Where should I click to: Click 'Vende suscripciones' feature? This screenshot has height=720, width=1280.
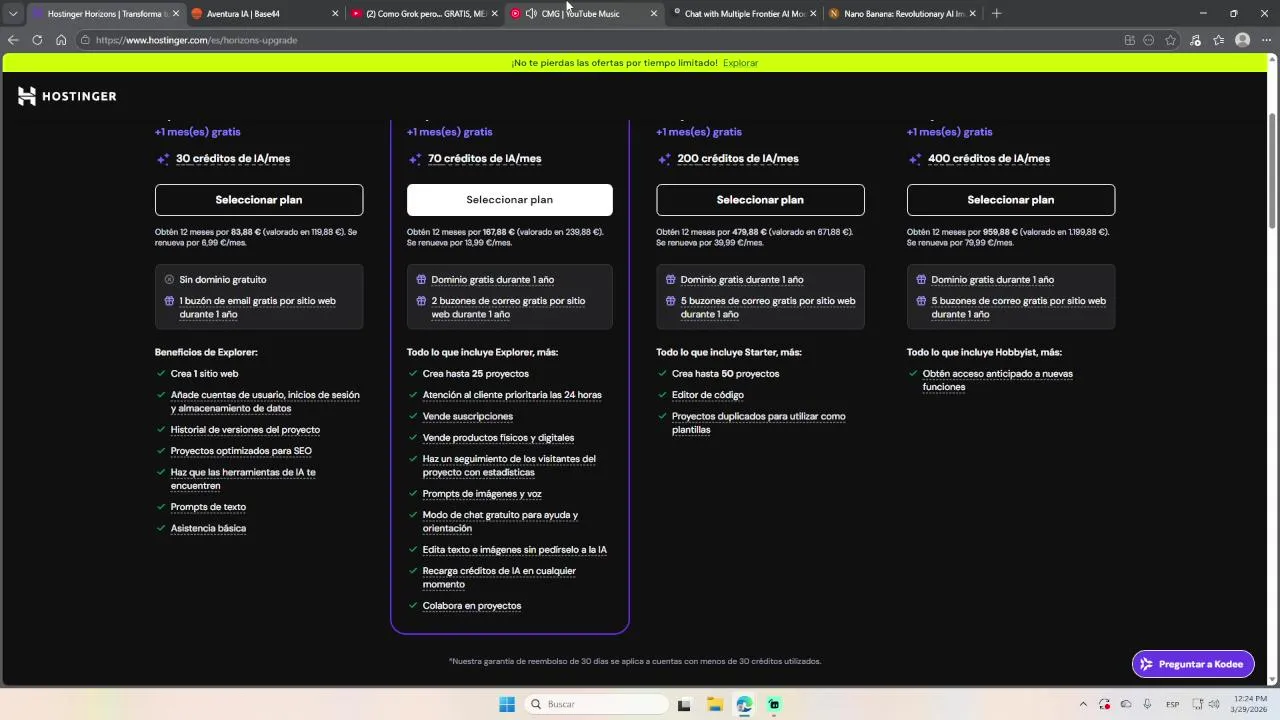coord(467,416)
